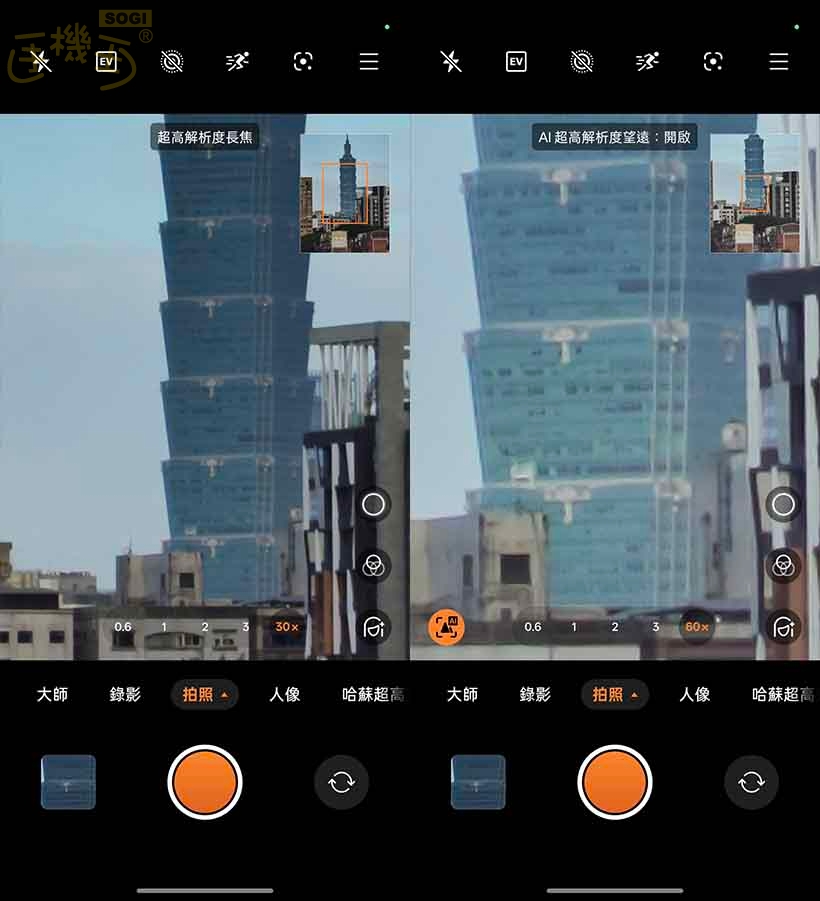Viewport: 820px width, 901px height.
Task: Toggle flash off icon on left camera
Action: (x=41, y=62)
